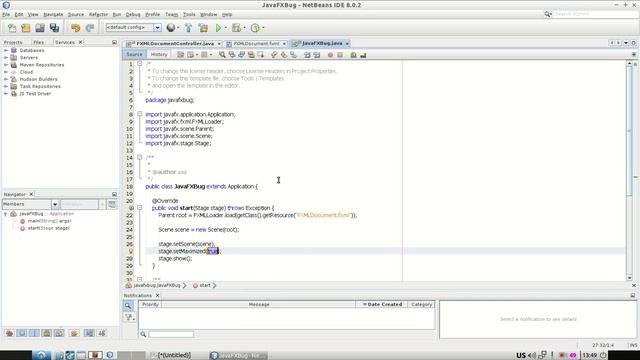
Task: Toggle second Navigator filter button at bottom
Action: pyautogui.click(x=22, y=333)
